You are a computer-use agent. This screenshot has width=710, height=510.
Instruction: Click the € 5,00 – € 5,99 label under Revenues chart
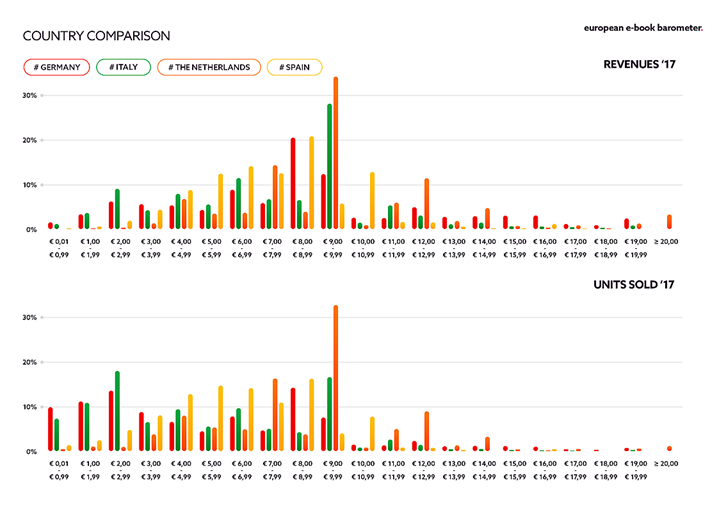(211, 248)
